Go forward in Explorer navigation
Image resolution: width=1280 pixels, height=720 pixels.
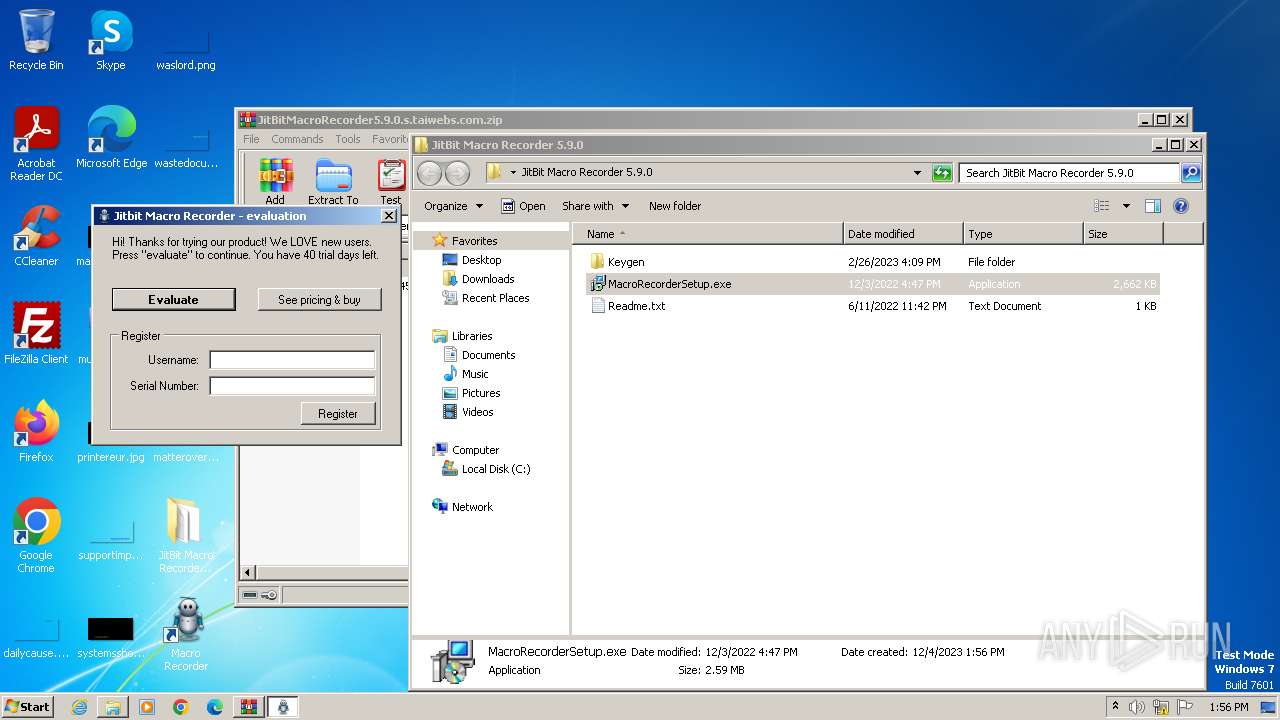(457, 173)
